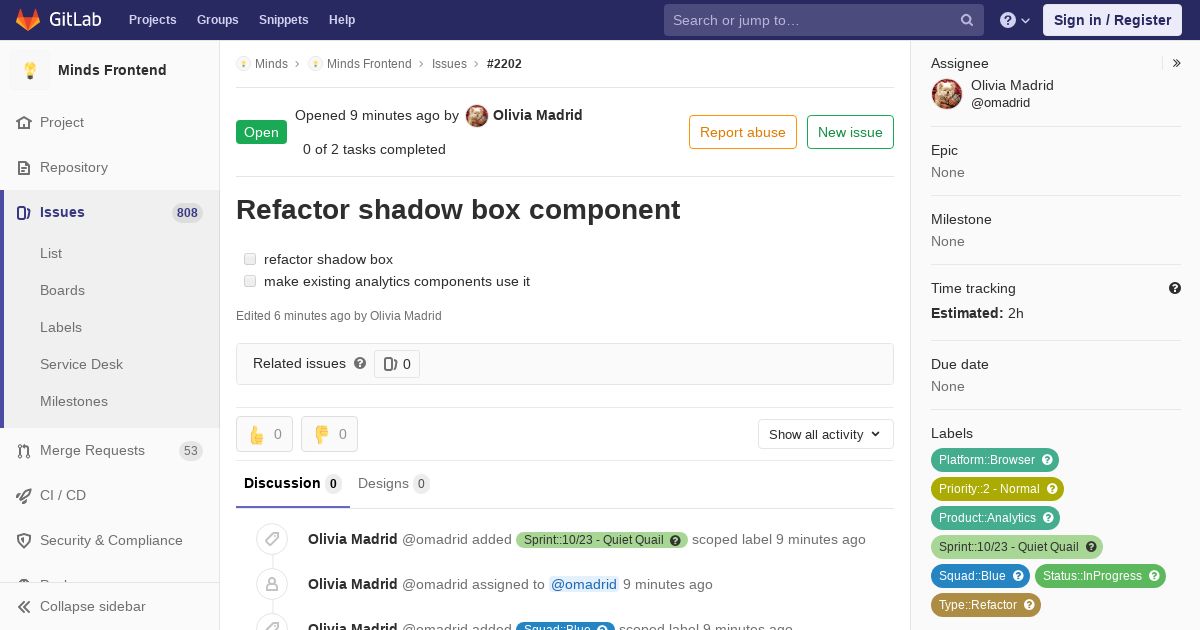This screenshot has height=630, width=1200.
Task: Open Issues List in the sidebar
Action: pyautogui.click(x=51, y=253)
